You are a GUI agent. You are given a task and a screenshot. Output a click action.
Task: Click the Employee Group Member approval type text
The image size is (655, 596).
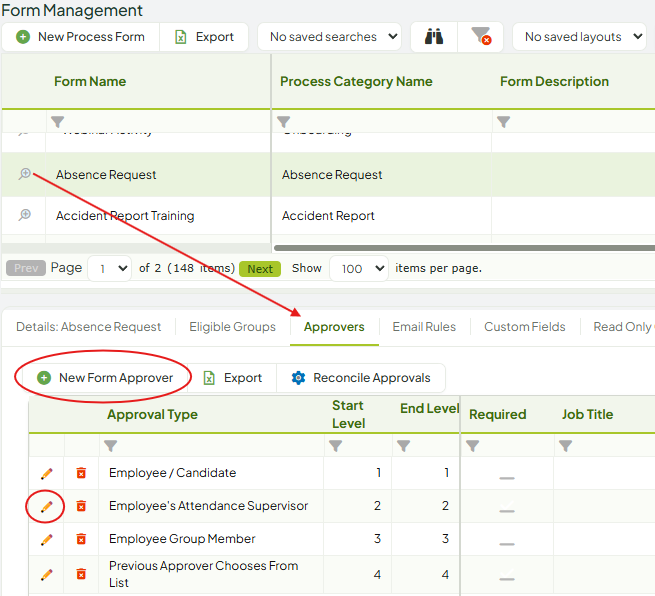click(x=182, y=539)
